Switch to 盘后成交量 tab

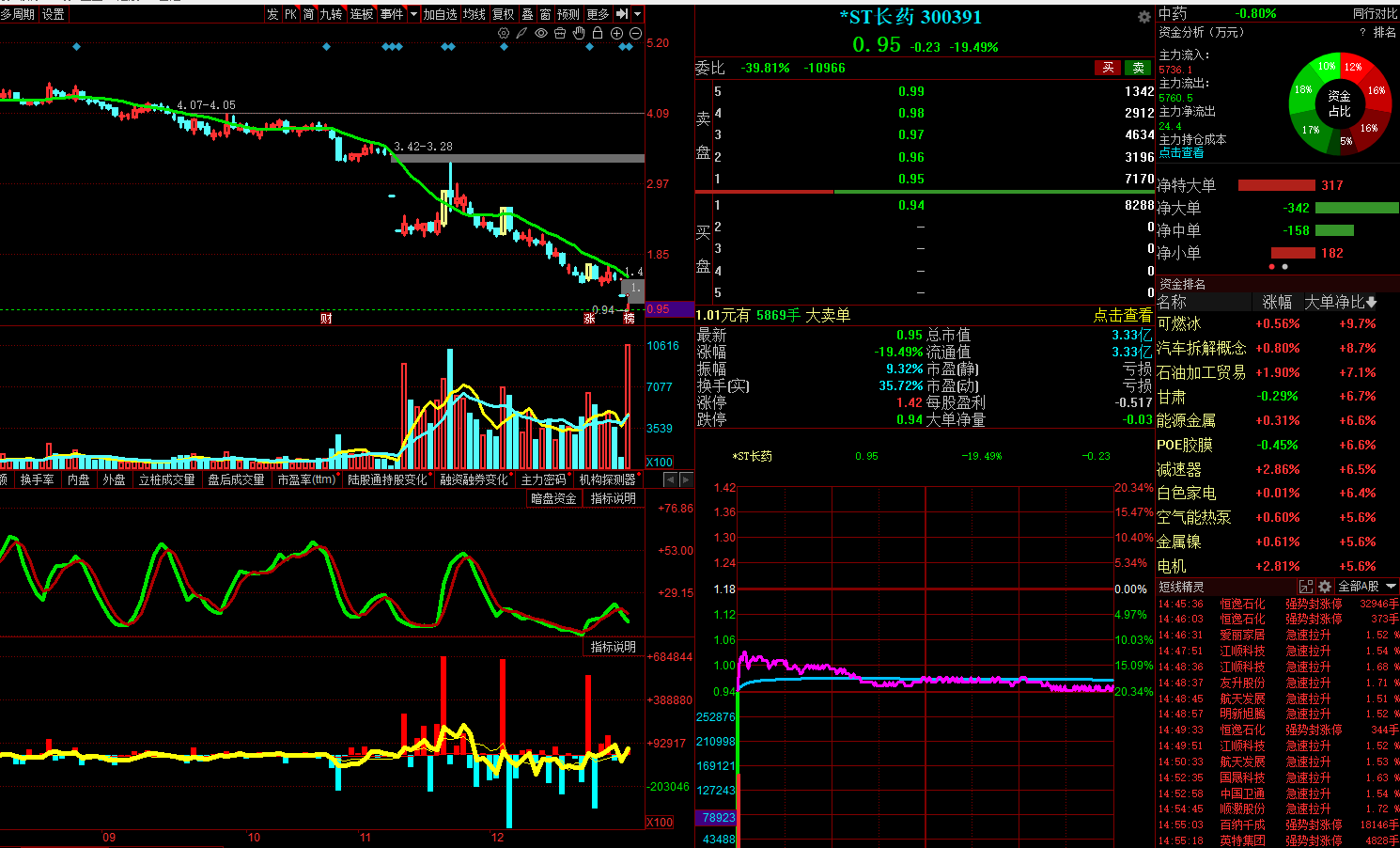pos(236,479)
